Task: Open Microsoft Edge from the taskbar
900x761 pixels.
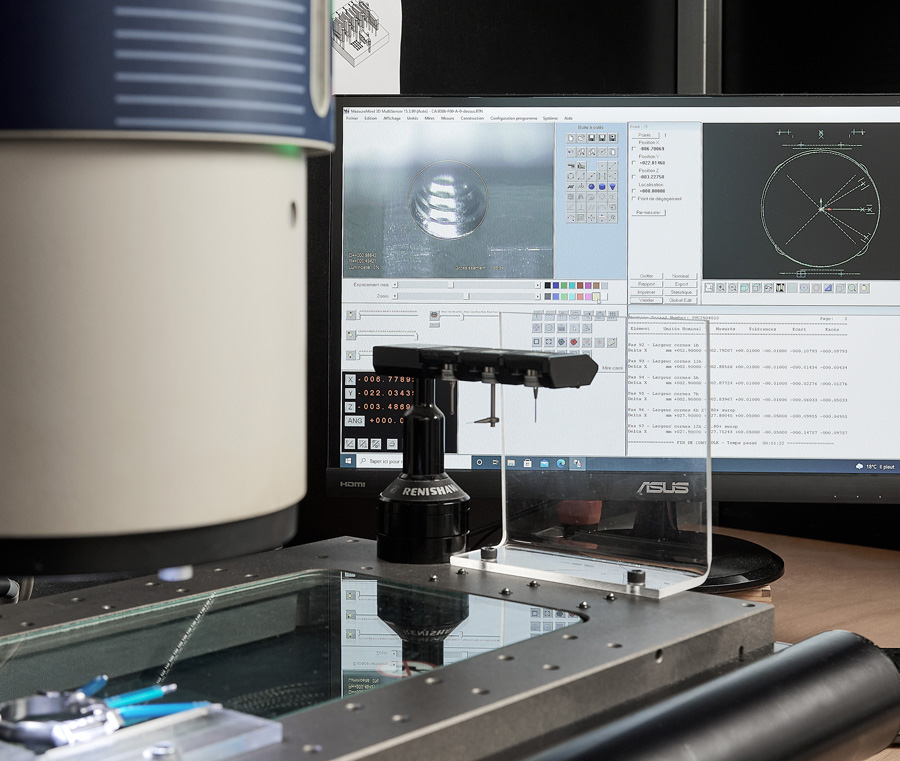Action: 561,462
